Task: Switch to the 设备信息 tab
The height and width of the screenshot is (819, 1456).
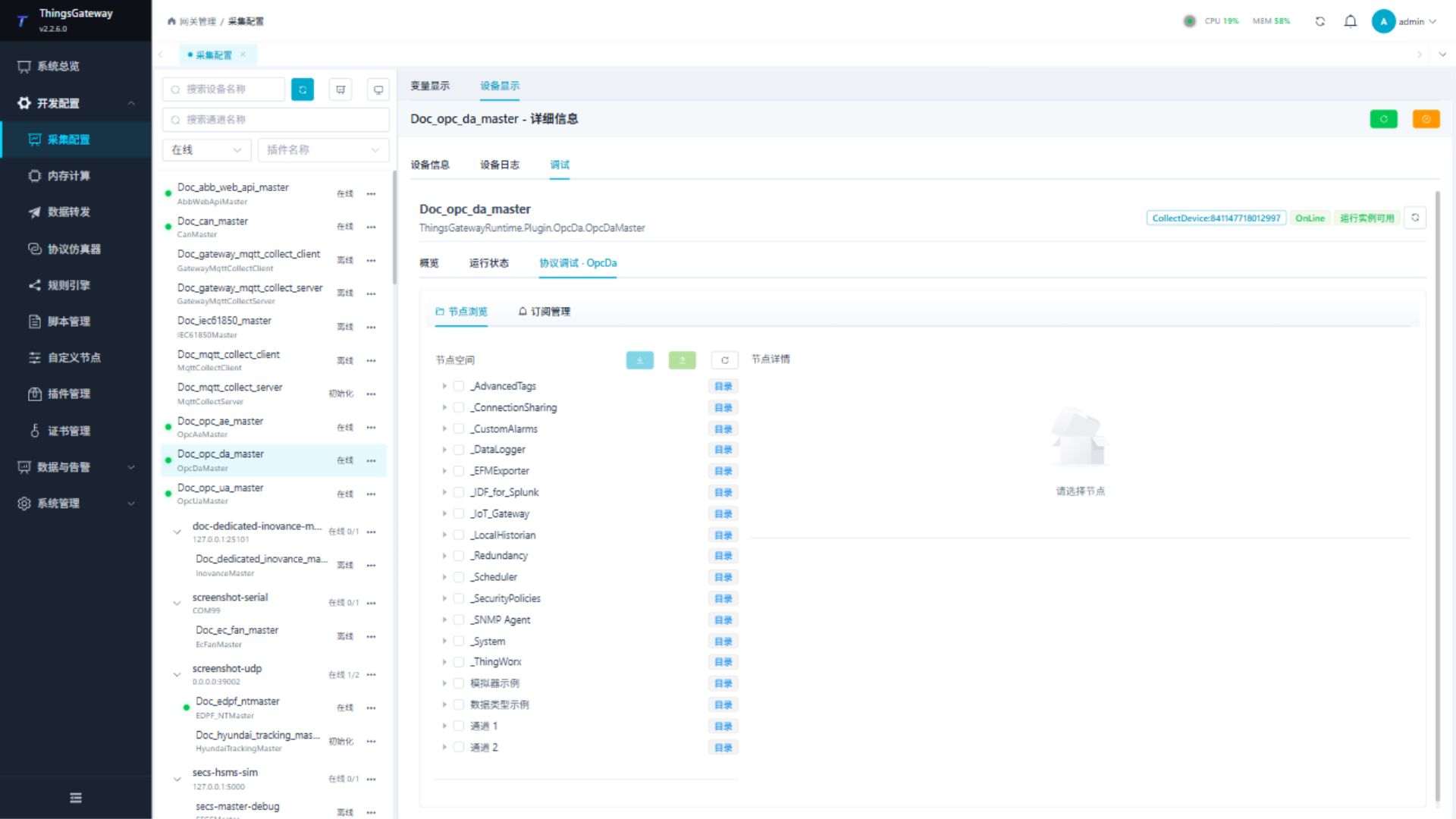Action: pyautogui.click(x=430, y=165)
